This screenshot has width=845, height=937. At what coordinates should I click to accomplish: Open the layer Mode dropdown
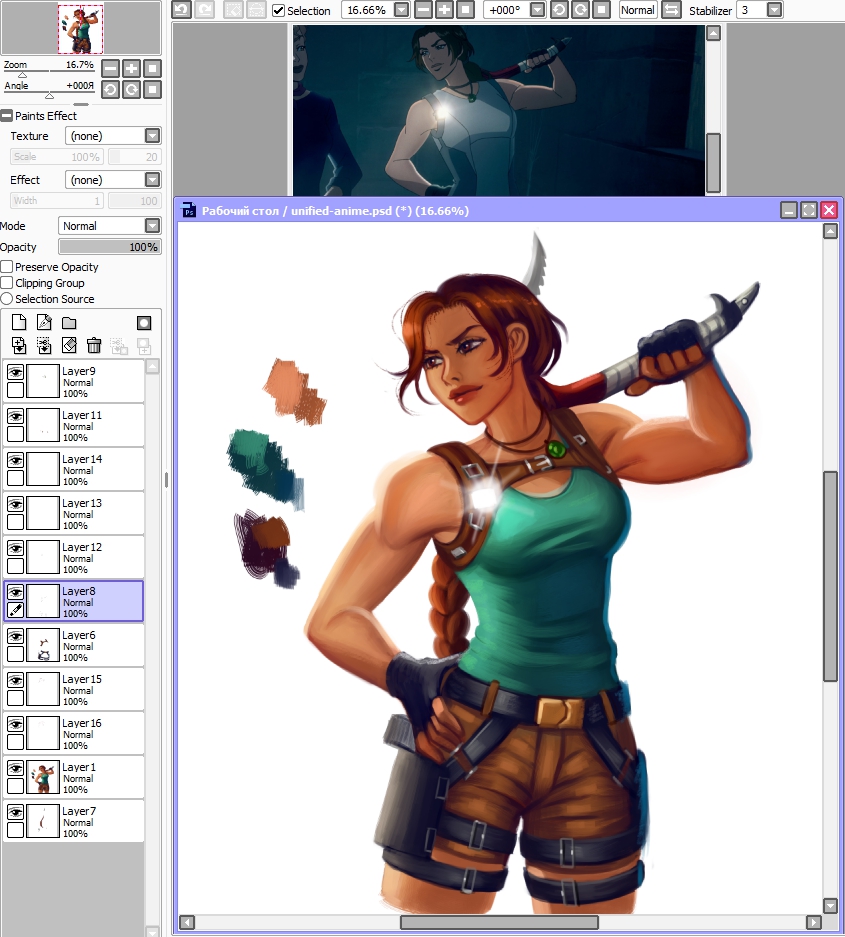click(x=153, y=225)
